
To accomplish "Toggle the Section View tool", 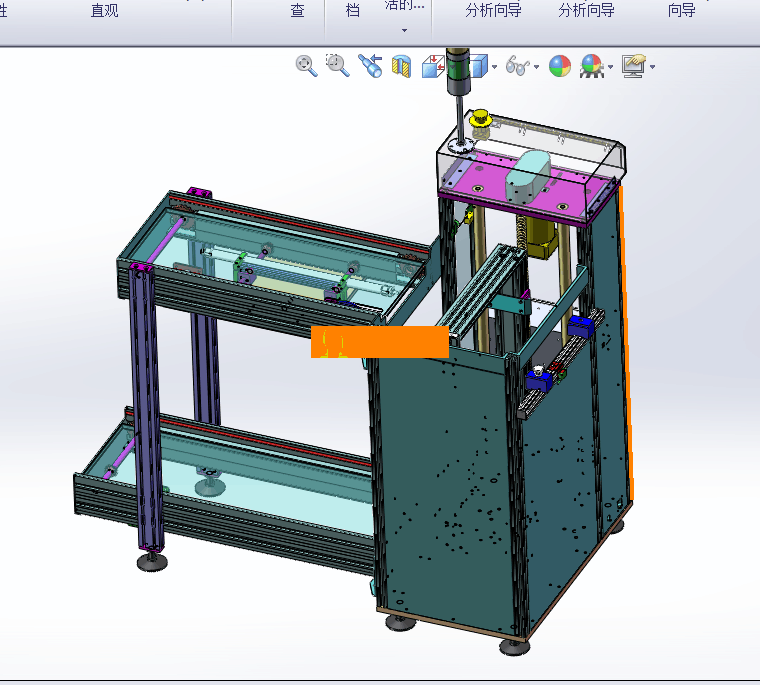I will coord(402,67).
